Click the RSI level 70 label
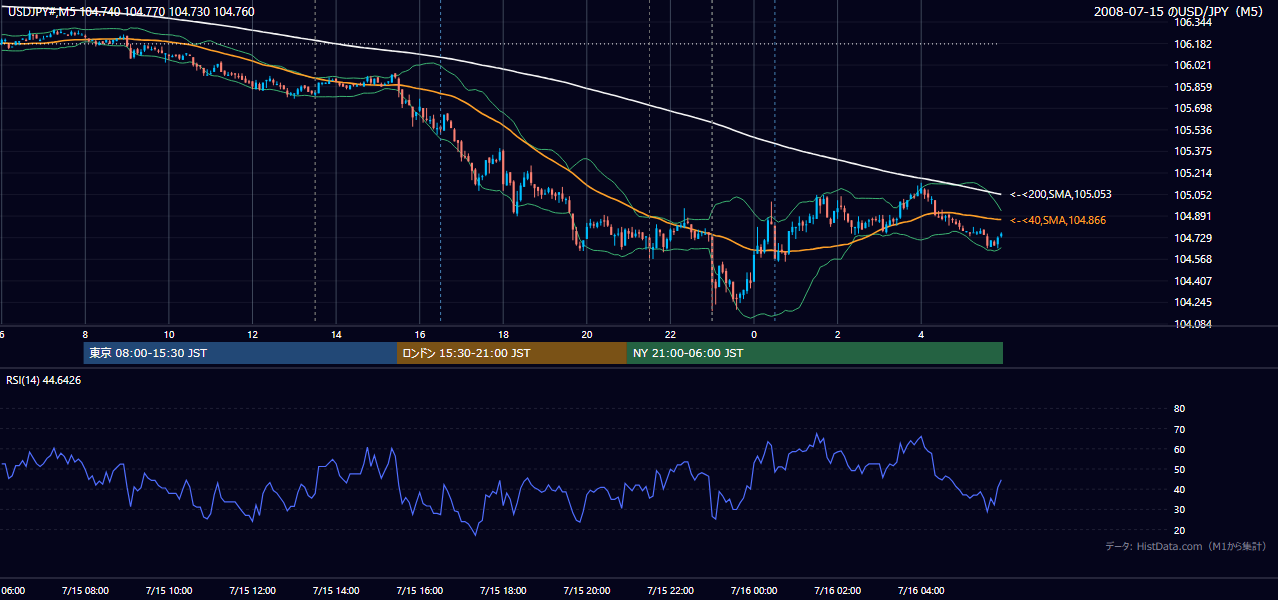This screenshot has height=600, width=1278. [x=1179, y=429]
